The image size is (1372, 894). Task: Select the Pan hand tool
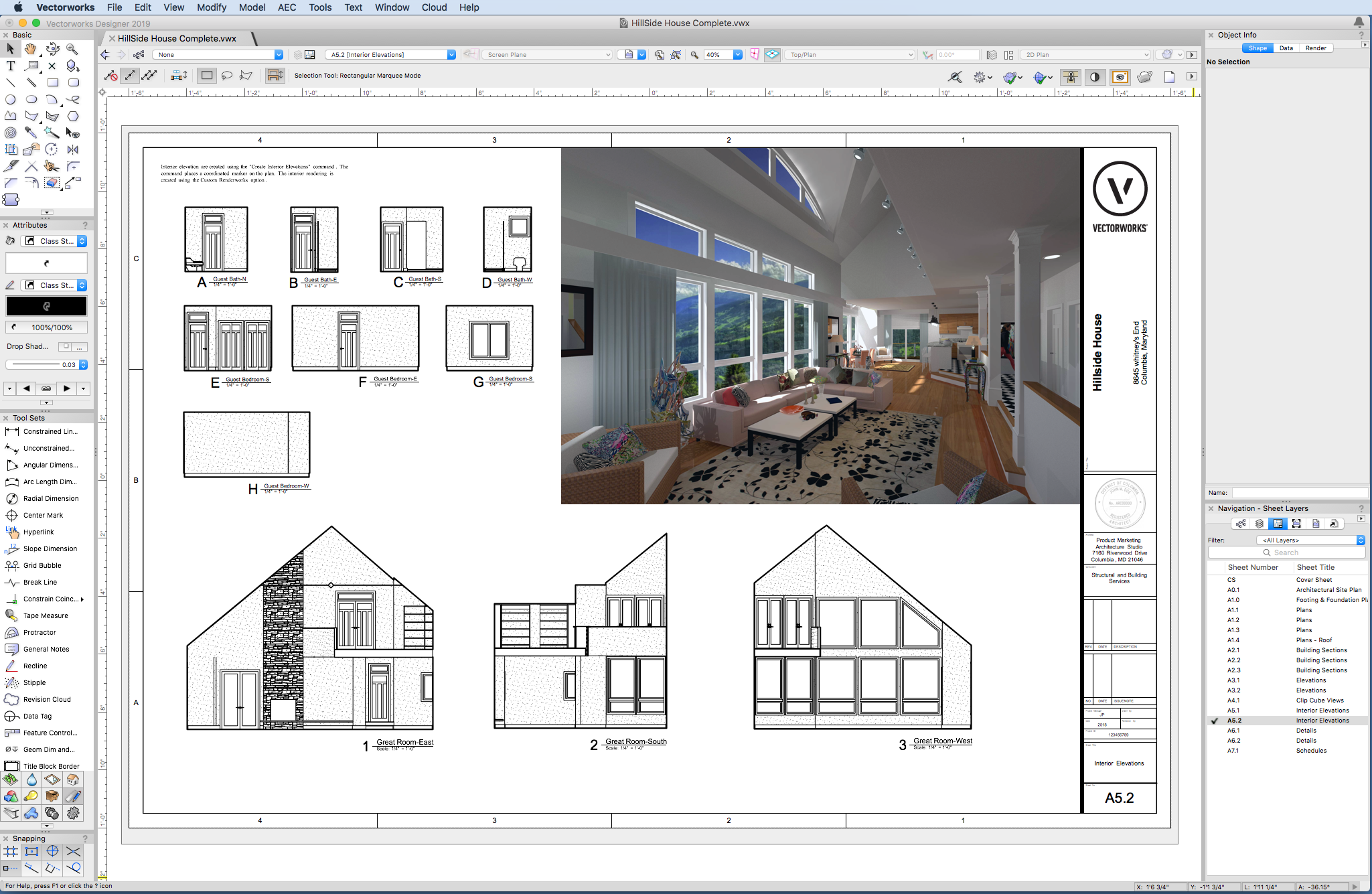point(31,49)
